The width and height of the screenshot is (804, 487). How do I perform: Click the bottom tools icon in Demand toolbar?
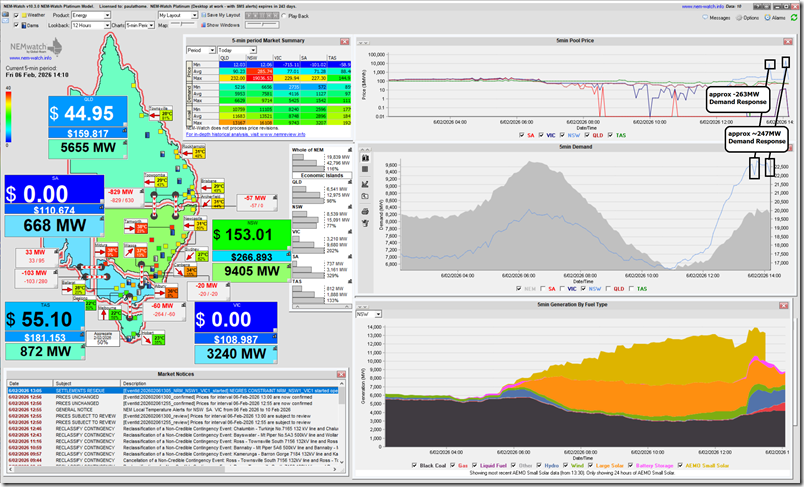[x=365, y=224]
